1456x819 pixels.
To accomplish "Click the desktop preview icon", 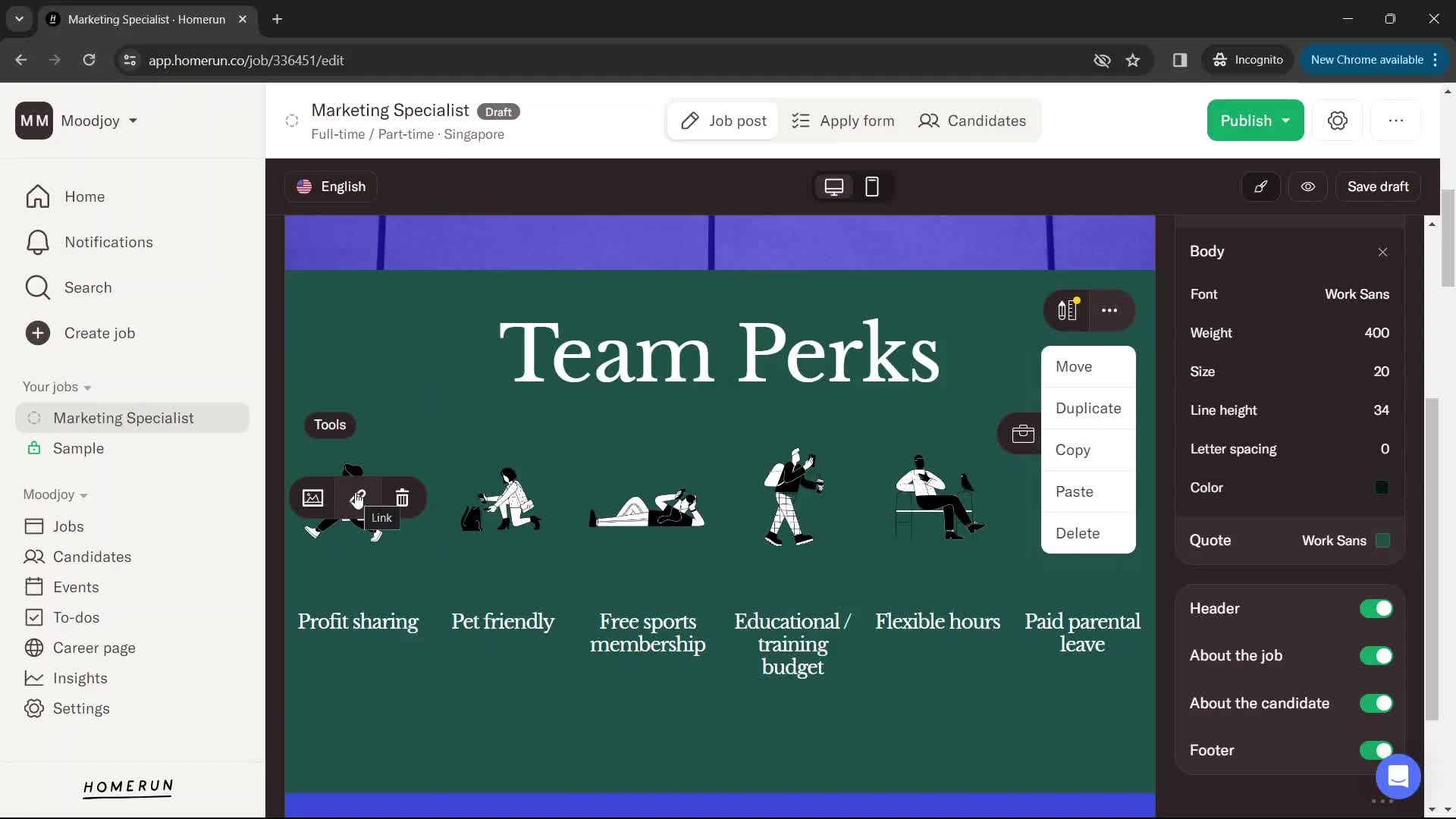I will click(833, 186).
